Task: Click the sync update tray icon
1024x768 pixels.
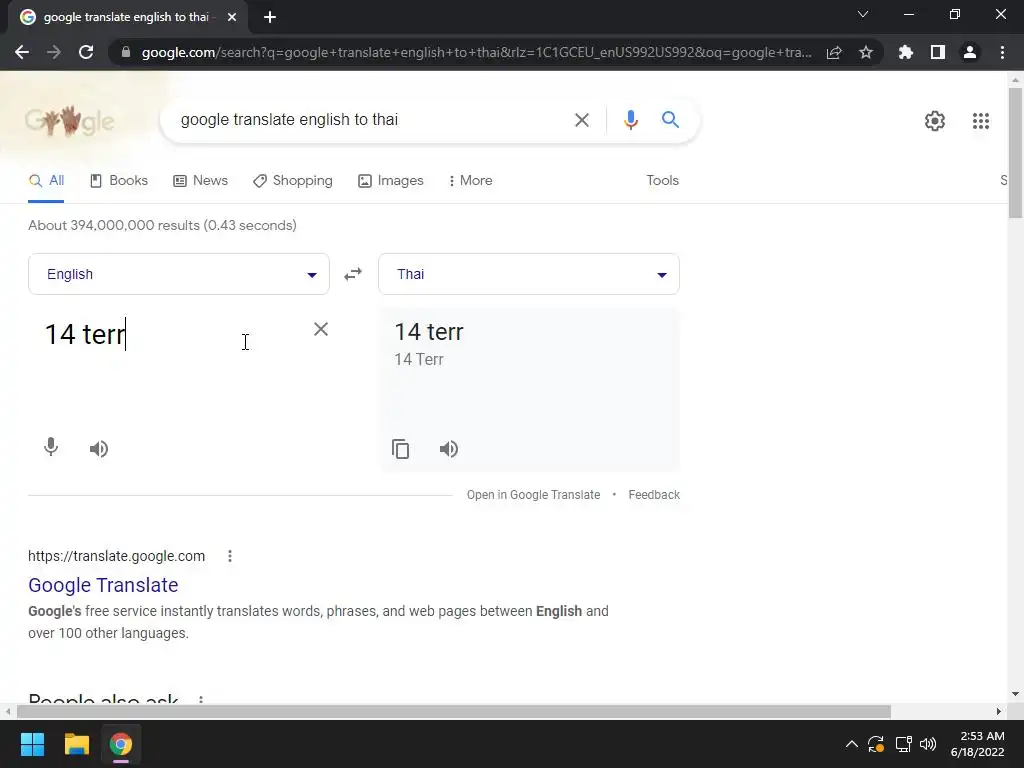Action: tap(876, 744)
